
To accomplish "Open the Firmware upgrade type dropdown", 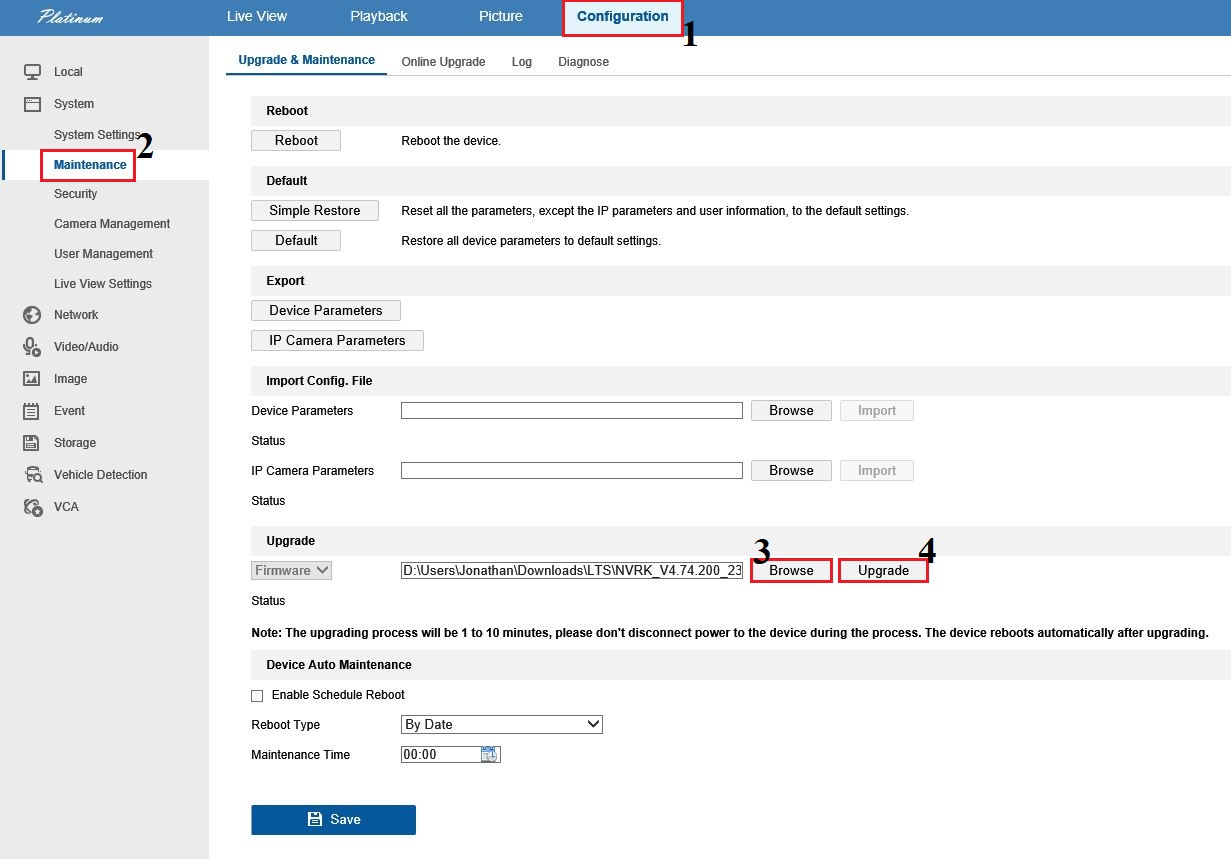I will (x=290, y=570).
